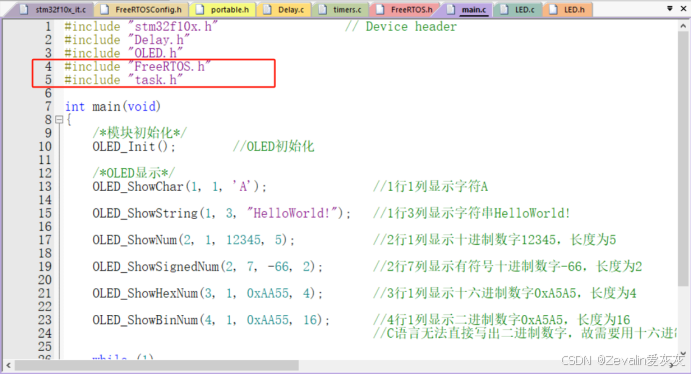Screen dimensions: 692x374
Task: Switch to the stm32f10x_it.c tab
Action: (x=54, y=9)
